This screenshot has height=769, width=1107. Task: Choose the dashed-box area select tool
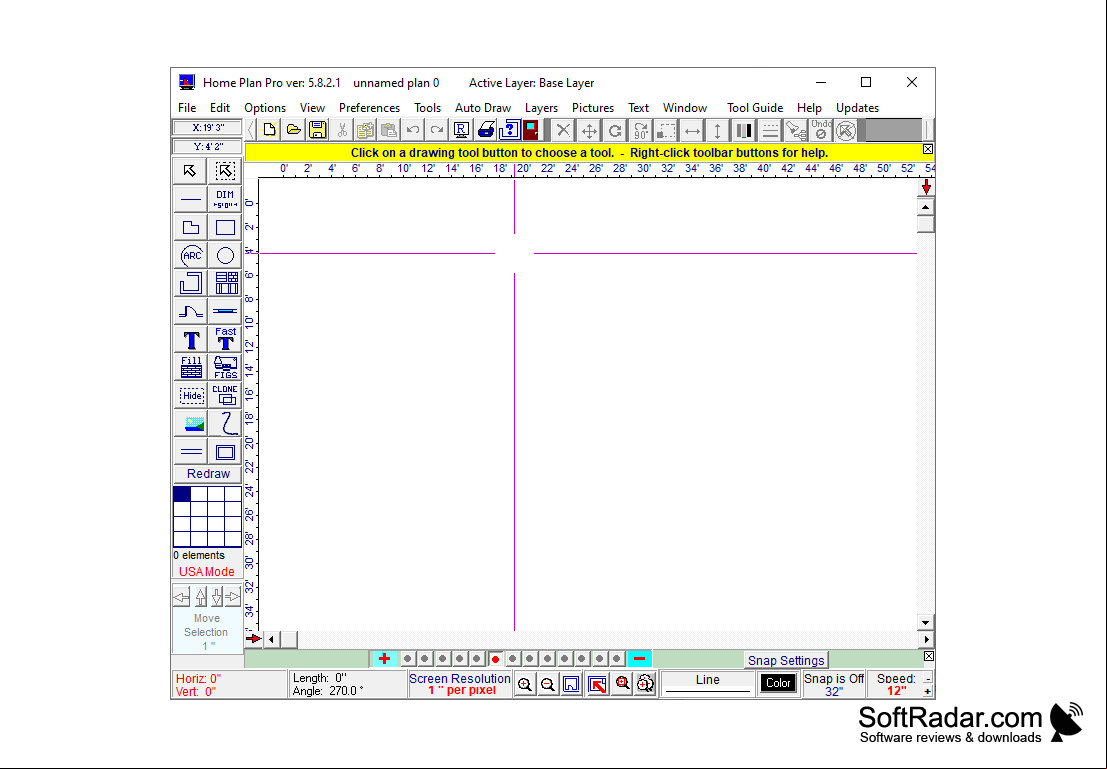pos(225,171)
